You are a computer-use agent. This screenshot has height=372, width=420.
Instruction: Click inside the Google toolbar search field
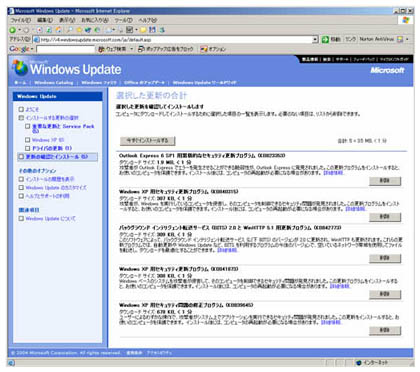tap(66, 49)
